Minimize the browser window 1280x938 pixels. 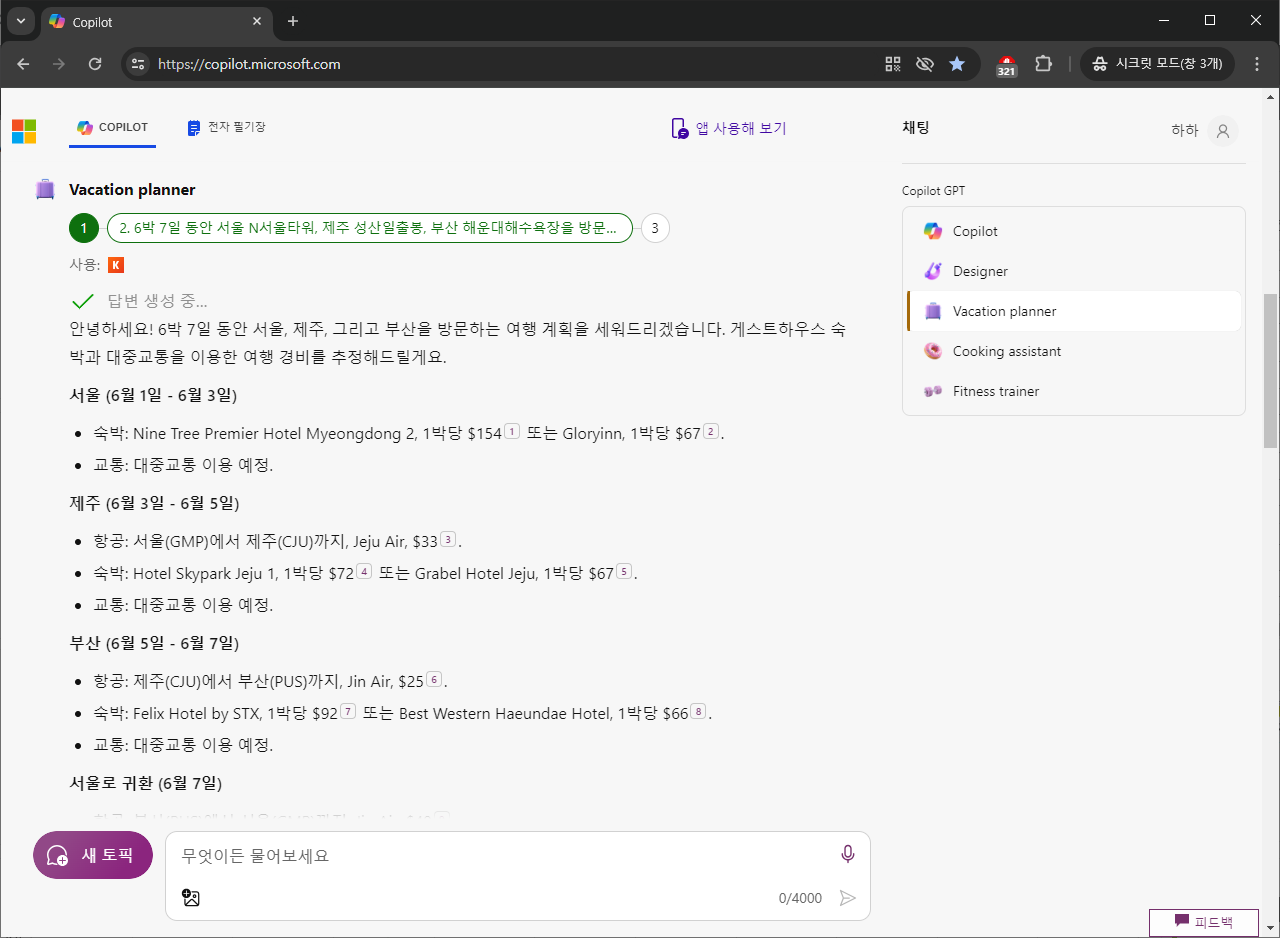pyautogui.click(x=1163, y=21)
